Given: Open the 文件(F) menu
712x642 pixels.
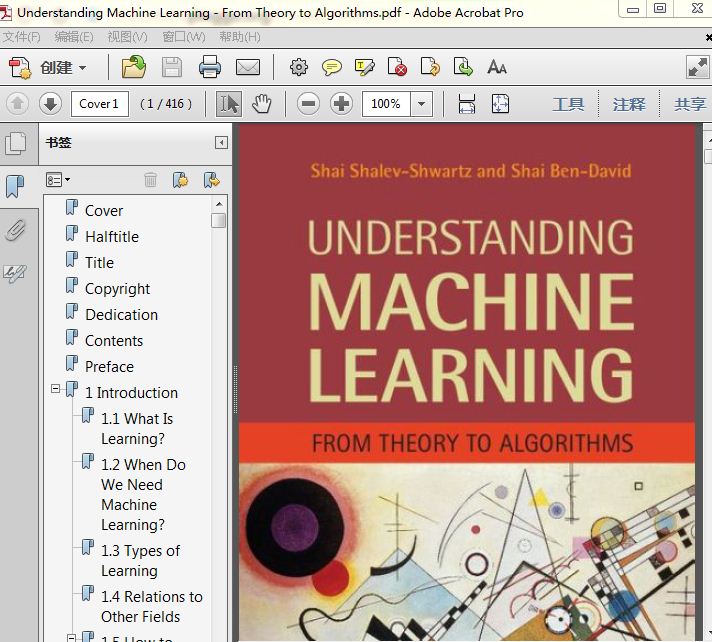Looking at the screenshot, I should (21, 37).
